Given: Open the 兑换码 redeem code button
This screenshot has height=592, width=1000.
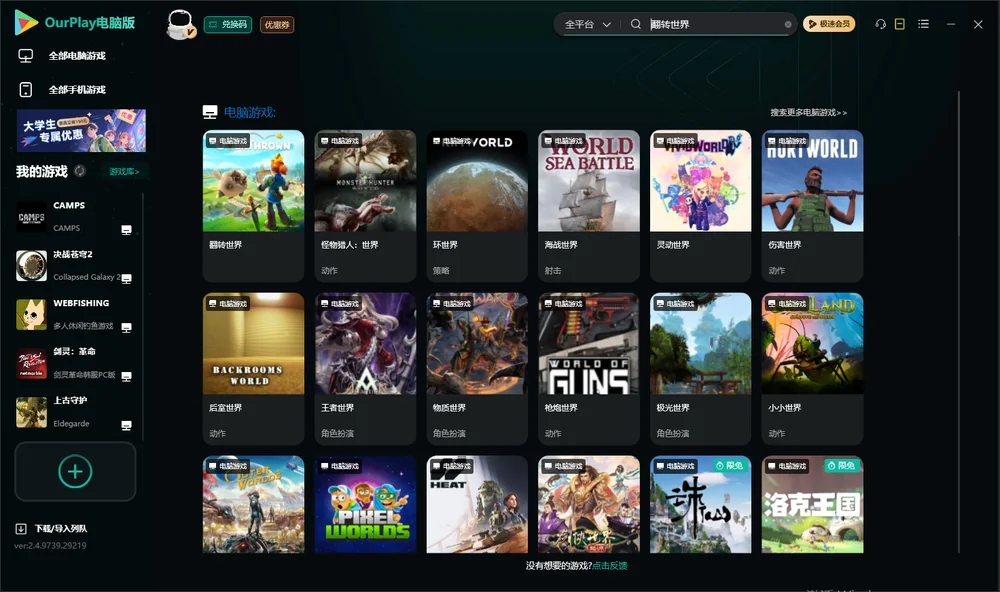Looking at the screenshot, I should point(228,24).
